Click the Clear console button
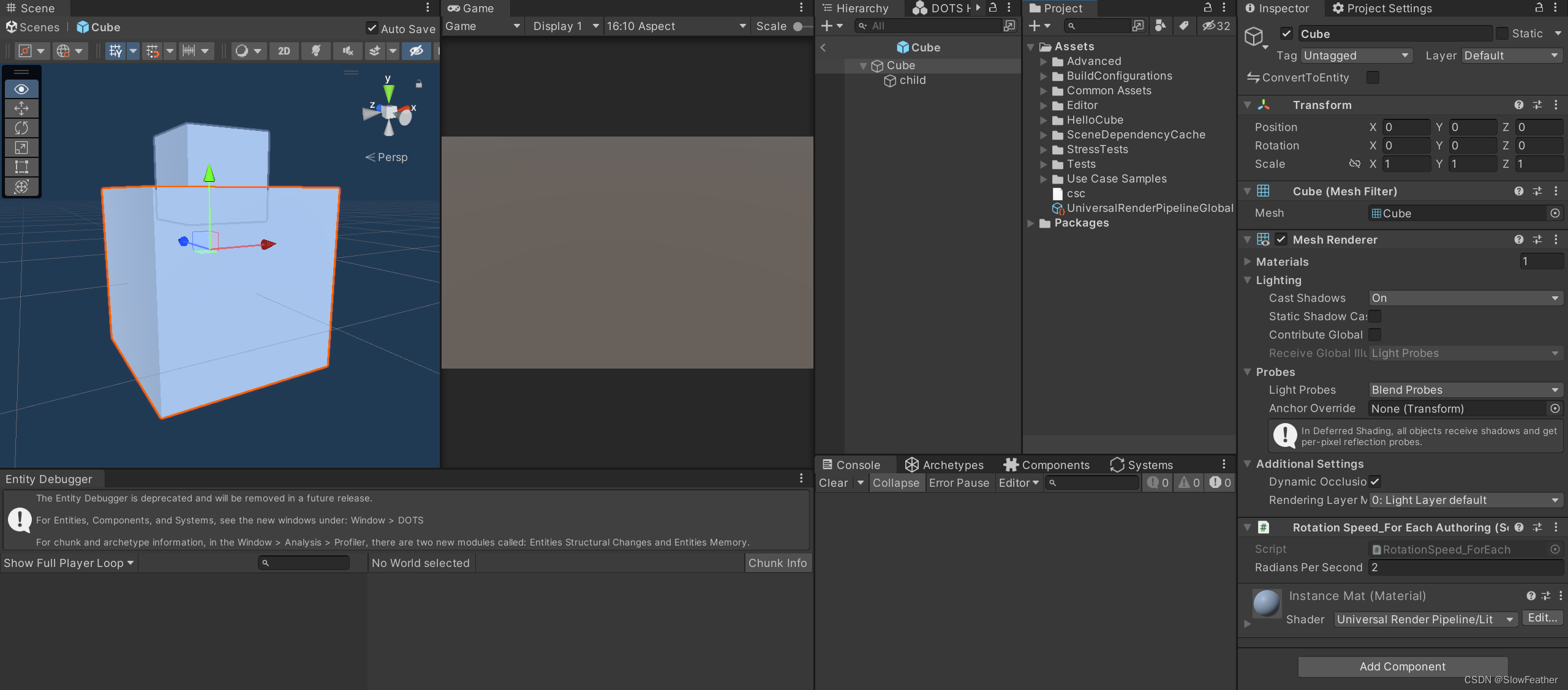Image resolution: width=1568 pixels, height=690 pixels. pyautogui.click(x=834, y=483)
